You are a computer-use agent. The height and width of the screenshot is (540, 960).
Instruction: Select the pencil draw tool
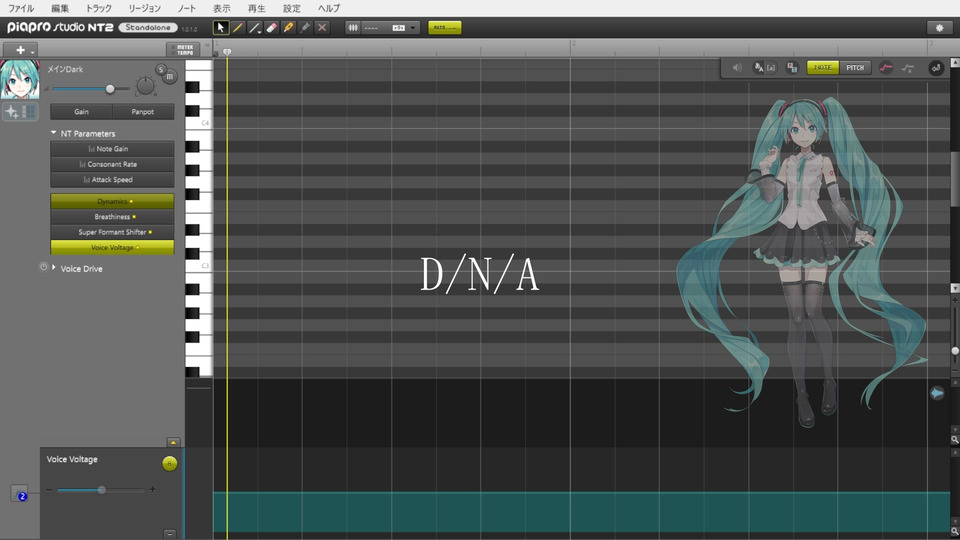coord(238,28)
